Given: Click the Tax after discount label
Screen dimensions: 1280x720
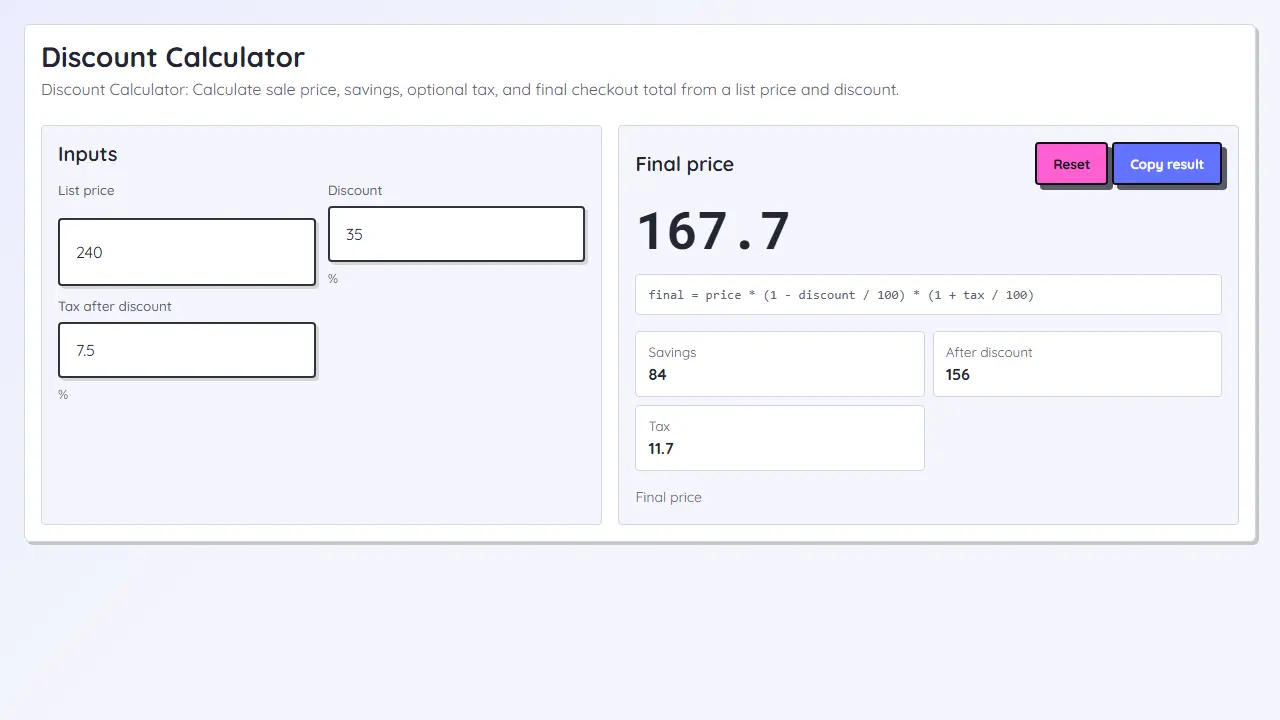Looking at the screenshot, I should tap(115, 306).
